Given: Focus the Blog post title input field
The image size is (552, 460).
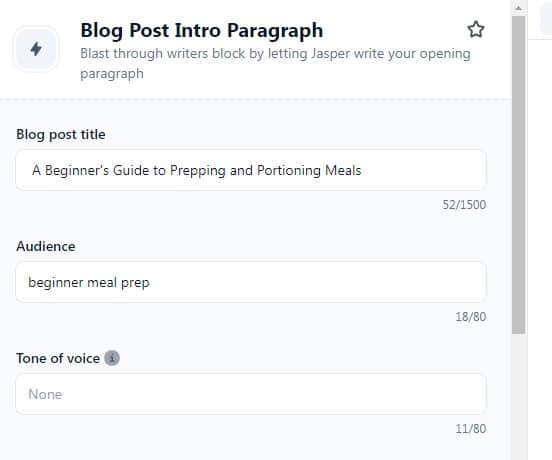Looking at the screenshot, I should pos(251,170).
